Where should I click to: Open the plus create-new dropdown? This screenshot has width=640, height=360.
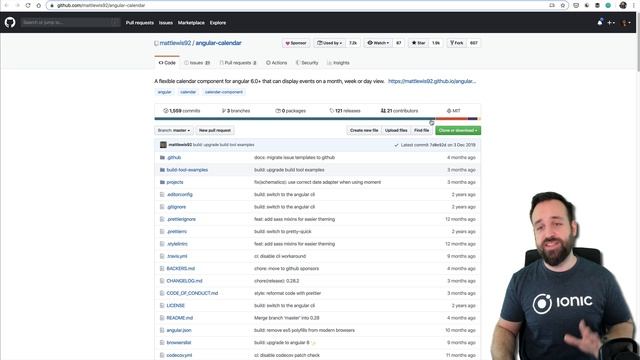611,23
